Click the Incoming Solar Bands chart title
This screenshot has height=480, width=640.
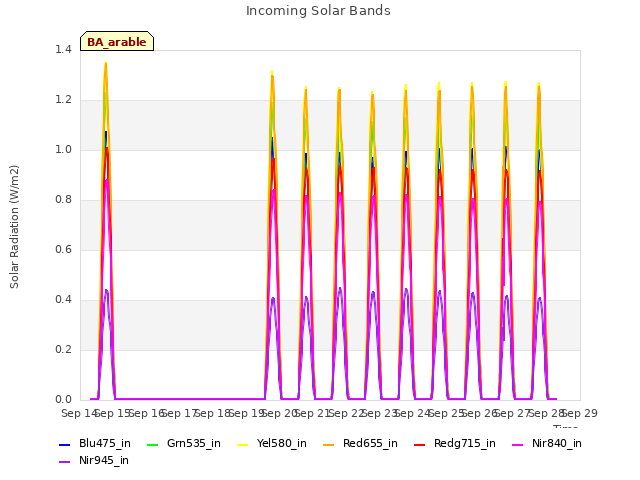click(318, 11)
